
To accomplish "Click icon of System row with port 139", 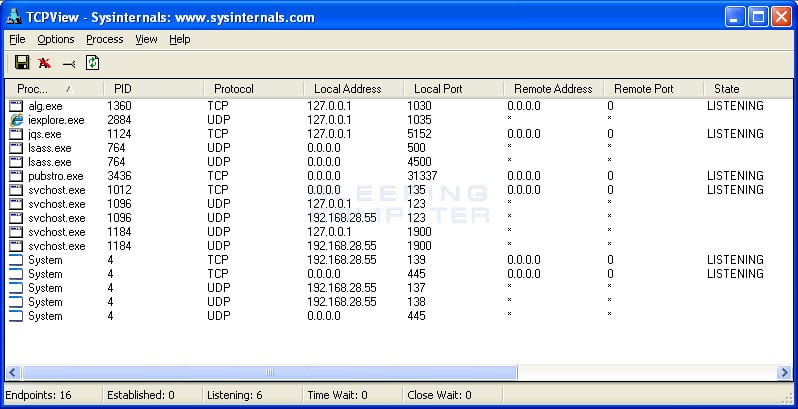I will (16, 260).
